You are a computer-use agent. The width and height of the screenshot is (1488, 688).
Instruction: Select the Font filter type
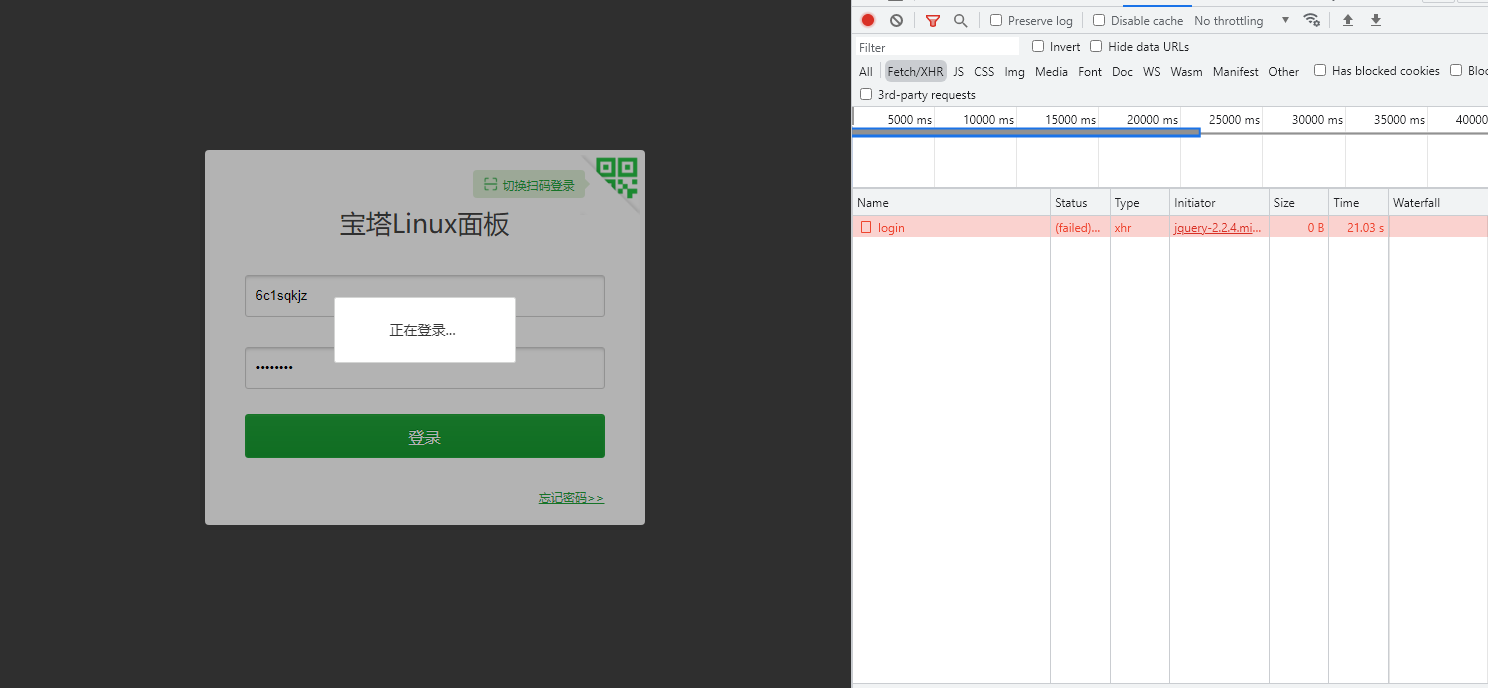[1090, 72]
